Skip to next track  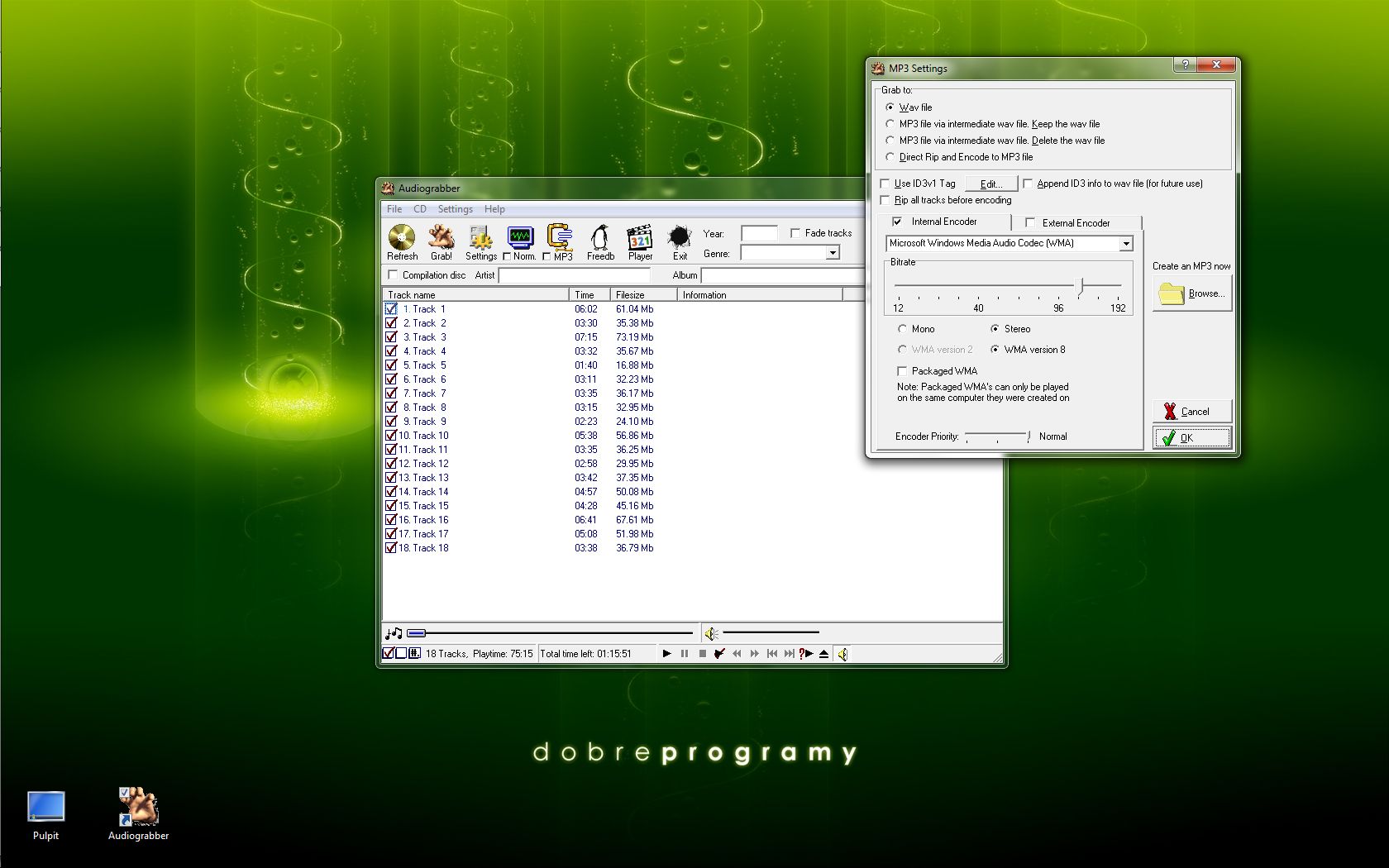pyautogui.click(x=790, y=654)
